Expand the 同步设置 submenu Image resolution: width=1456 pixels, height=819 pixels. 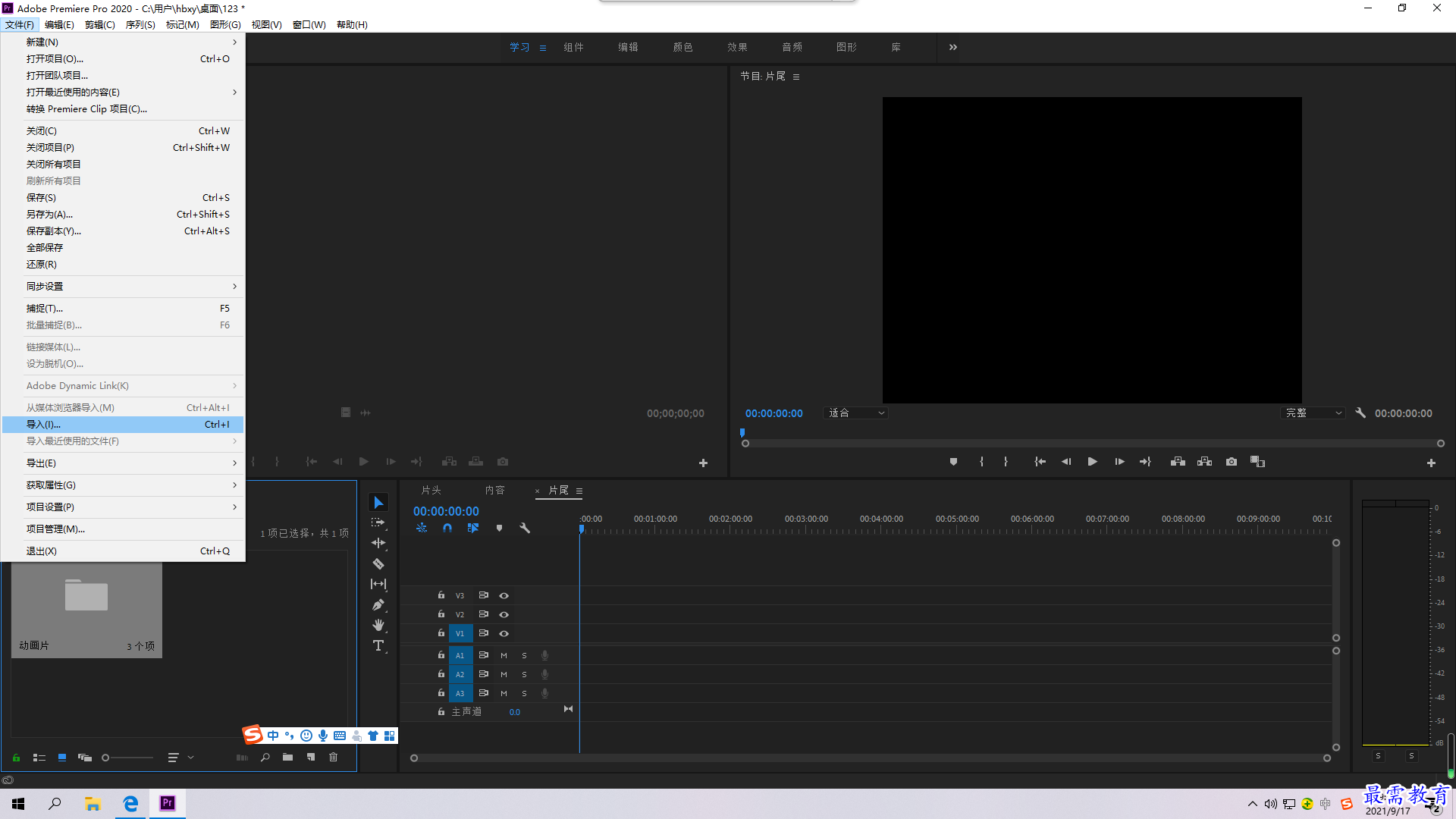click(123, 287)
